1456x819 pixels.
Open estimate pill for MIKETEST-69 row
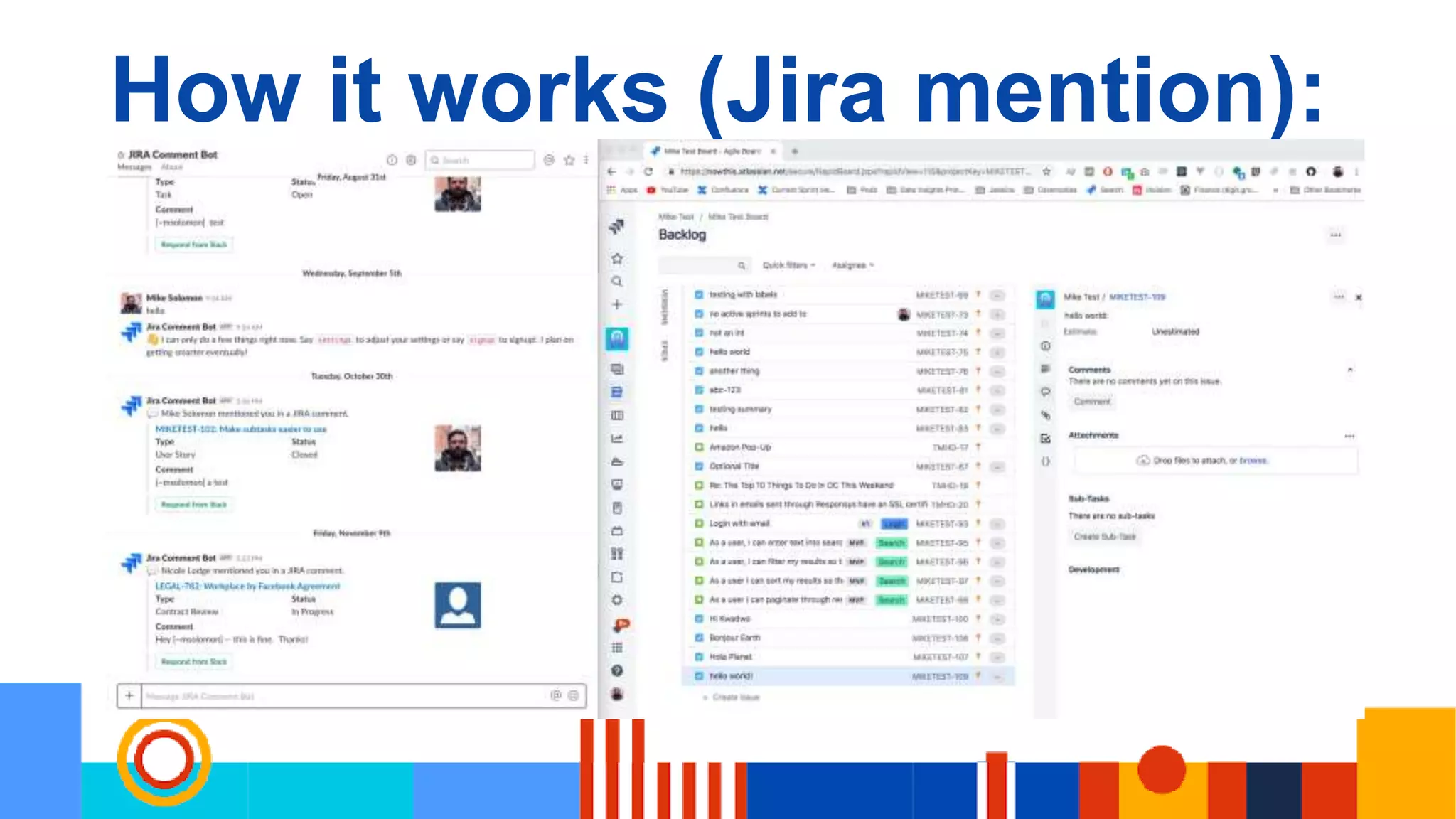click(x=997, y=295)
